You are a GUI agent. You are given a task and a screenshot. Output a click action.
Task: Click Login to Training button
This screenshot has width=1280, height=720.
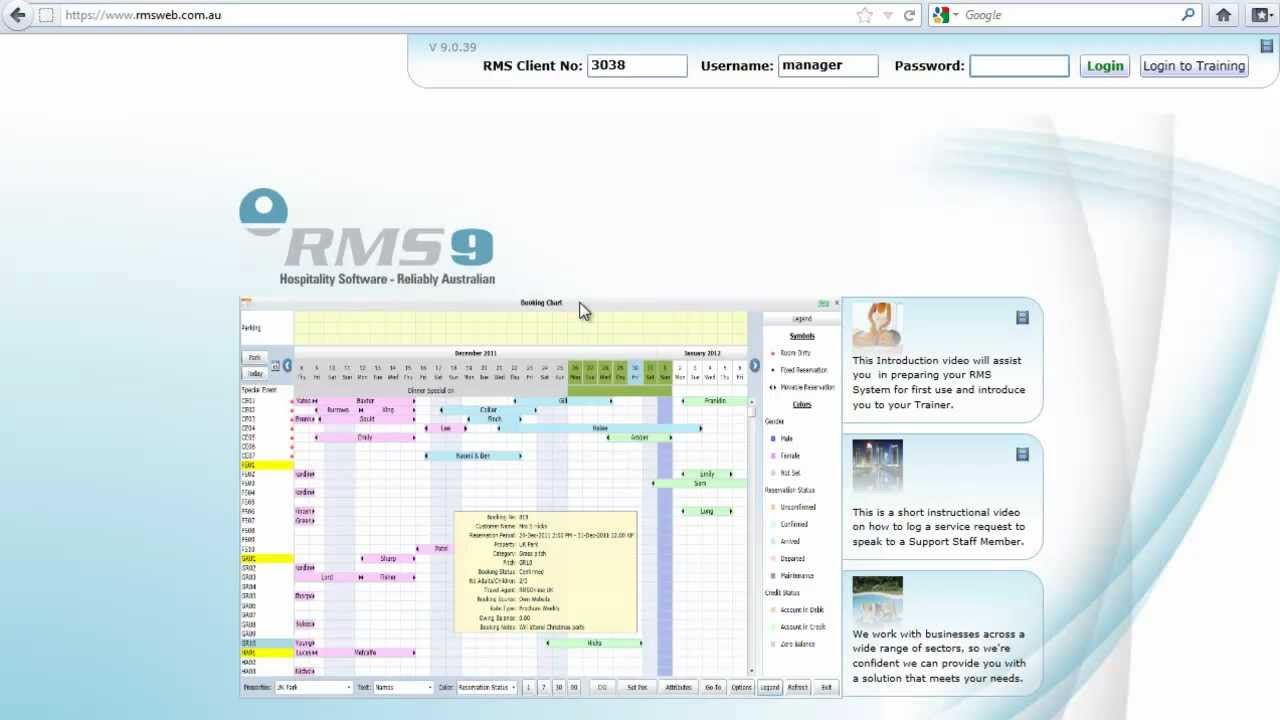pos(1194,66)
